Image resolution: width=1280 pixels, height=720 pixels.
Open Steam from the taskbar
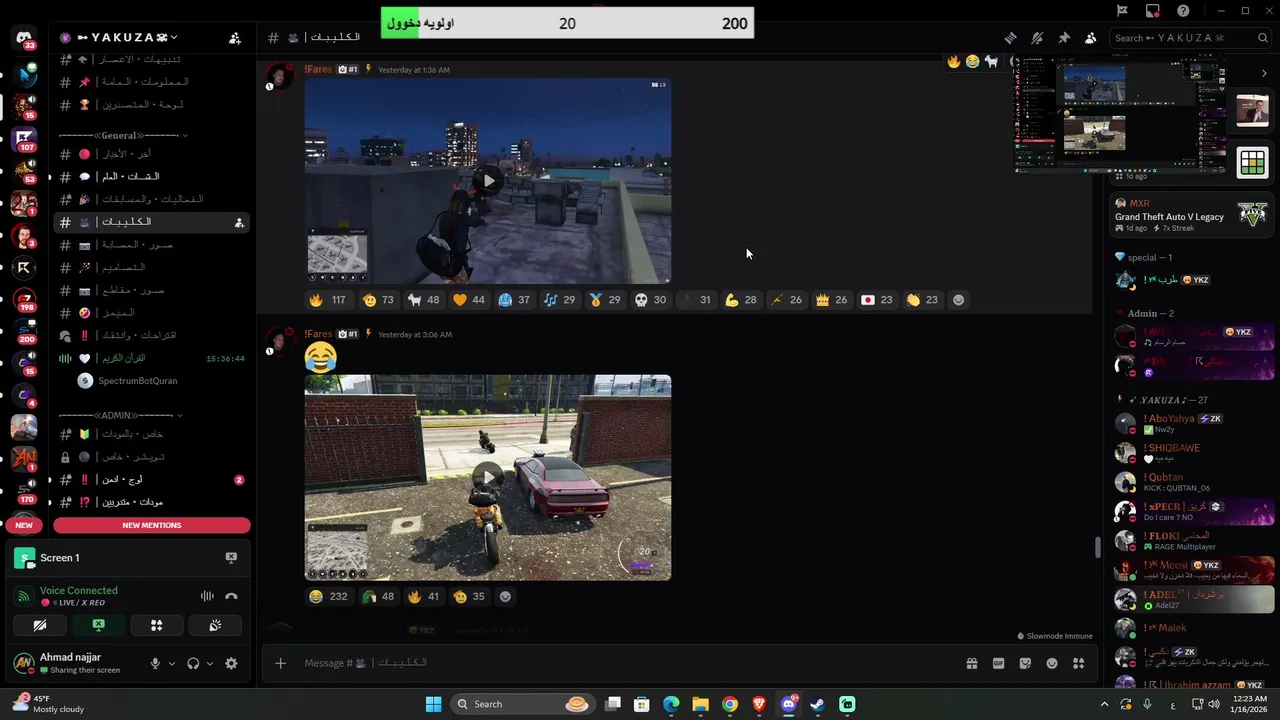[817, 704]
